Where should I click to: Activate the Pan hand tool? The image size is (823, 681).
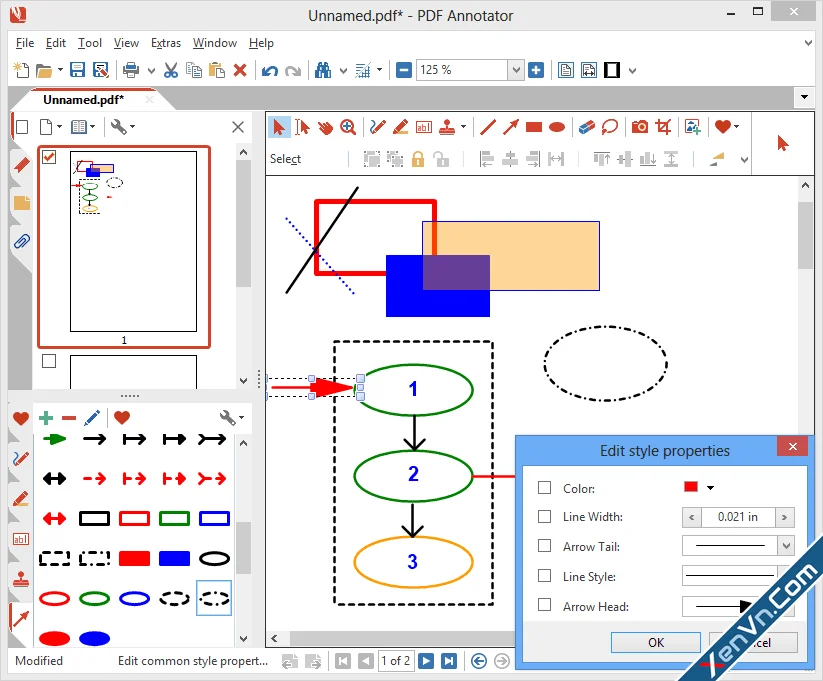point(325,127)
